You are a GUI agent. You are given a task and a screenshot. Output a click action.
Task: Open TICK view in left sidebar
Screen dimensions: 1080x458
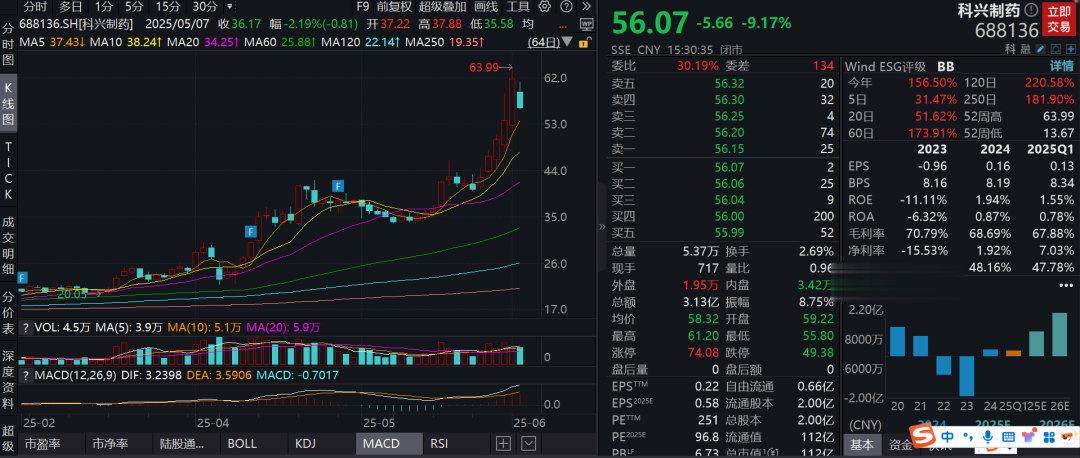point(8,171)
